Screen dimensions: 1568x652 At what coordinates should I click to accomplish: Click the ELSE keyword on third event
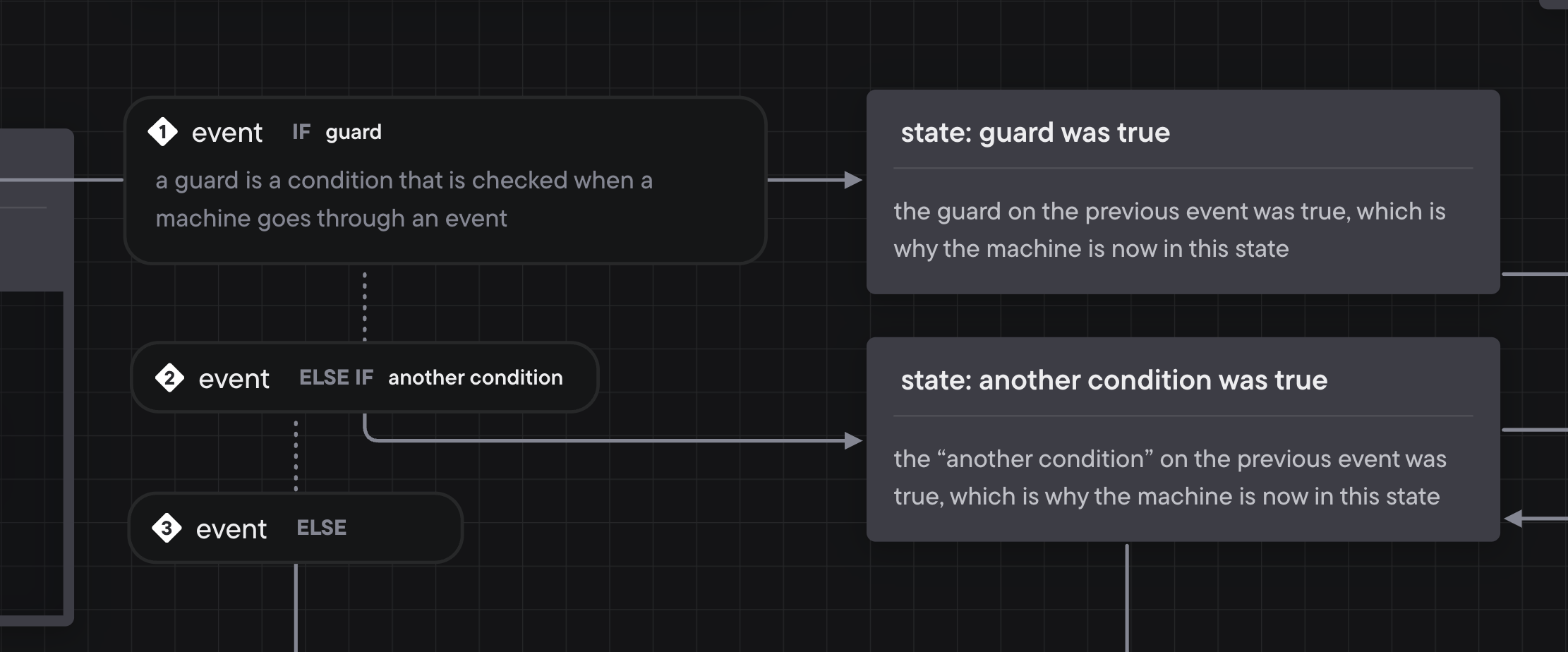(x=321, y=528)
